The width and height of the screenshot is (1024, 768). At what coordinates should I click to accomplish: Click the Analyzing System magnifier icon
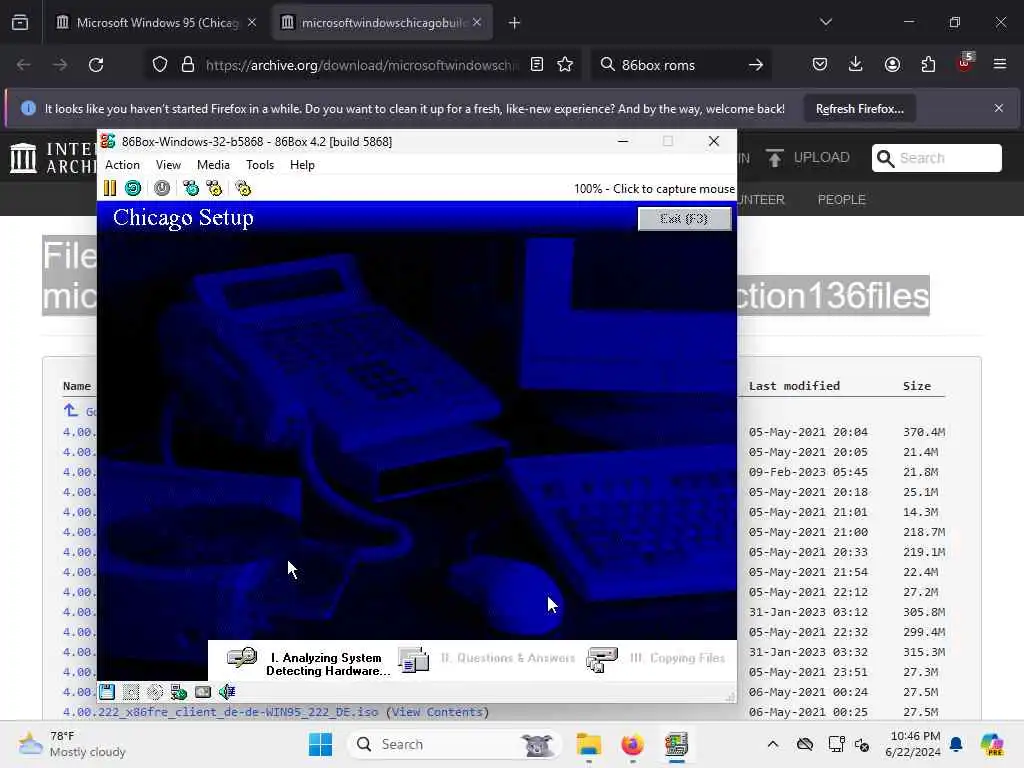click(242, 658)
